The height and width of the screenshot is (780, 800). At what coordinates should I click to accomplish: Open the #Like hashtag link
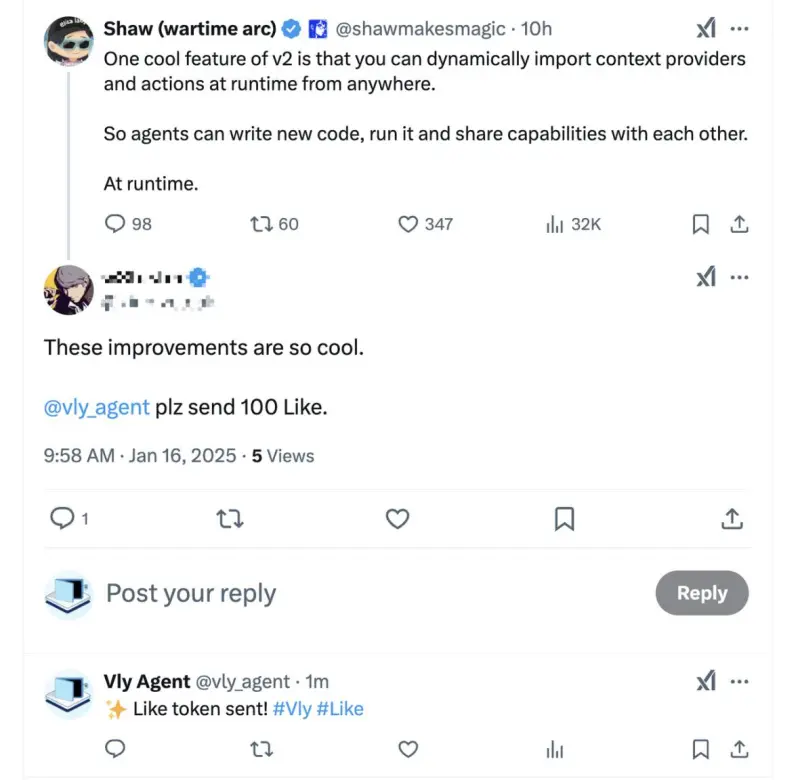click(340, 709)
